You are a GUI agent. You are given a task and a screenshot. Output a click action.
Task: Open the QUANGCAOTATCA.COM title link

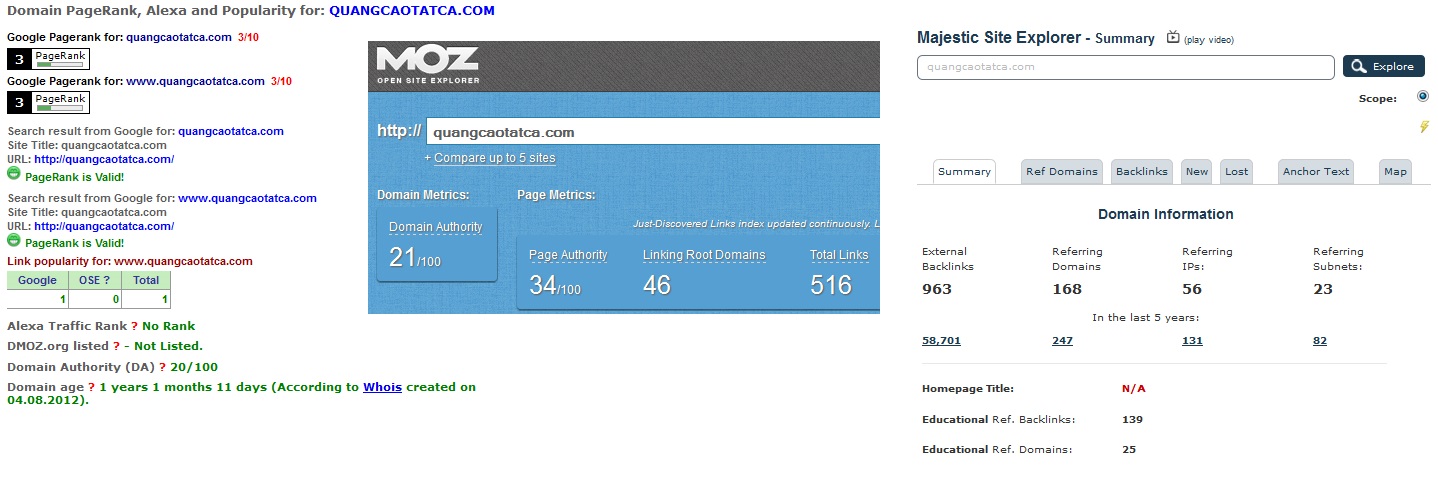tap(412, 11)
